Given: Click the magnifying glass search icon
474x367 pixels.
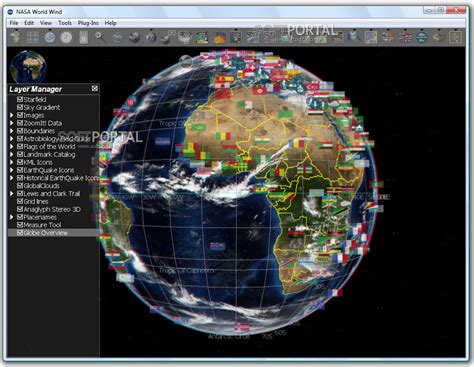Looking at the screenshot, I should click(x=100, y=37).
